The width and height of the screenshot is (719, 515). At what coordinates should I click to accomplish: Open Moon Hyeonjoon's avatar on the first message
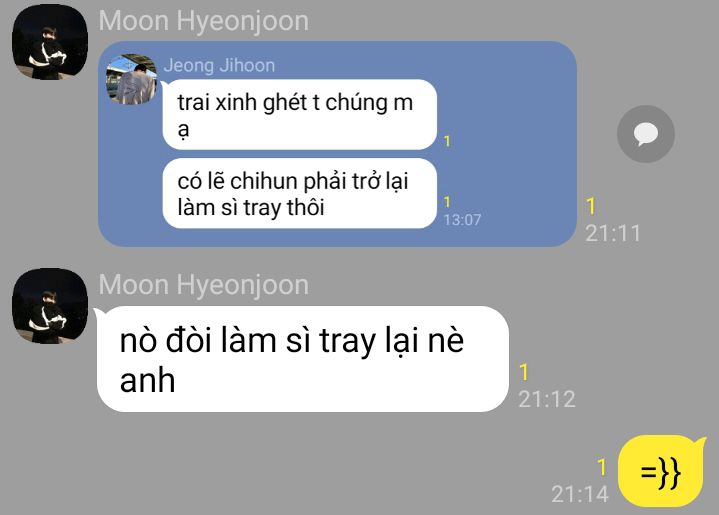point(50,42)
